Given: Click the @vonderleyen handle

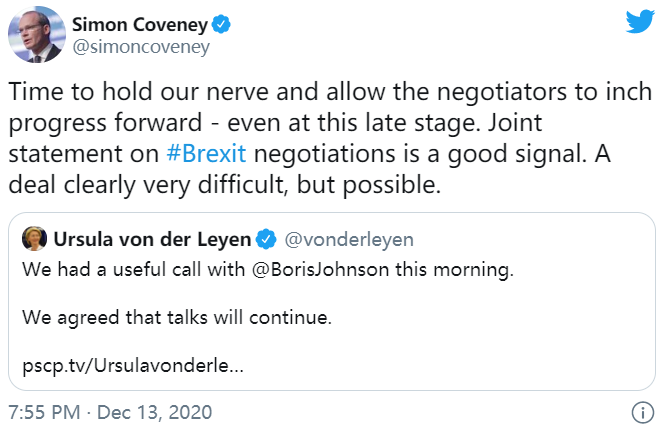Looking at the screenshot, I should tap(346, 240).
